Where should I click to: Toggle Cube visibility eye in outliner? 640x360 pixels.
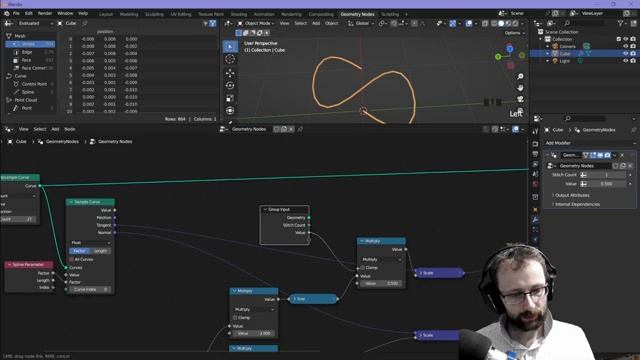coord(625,53)
